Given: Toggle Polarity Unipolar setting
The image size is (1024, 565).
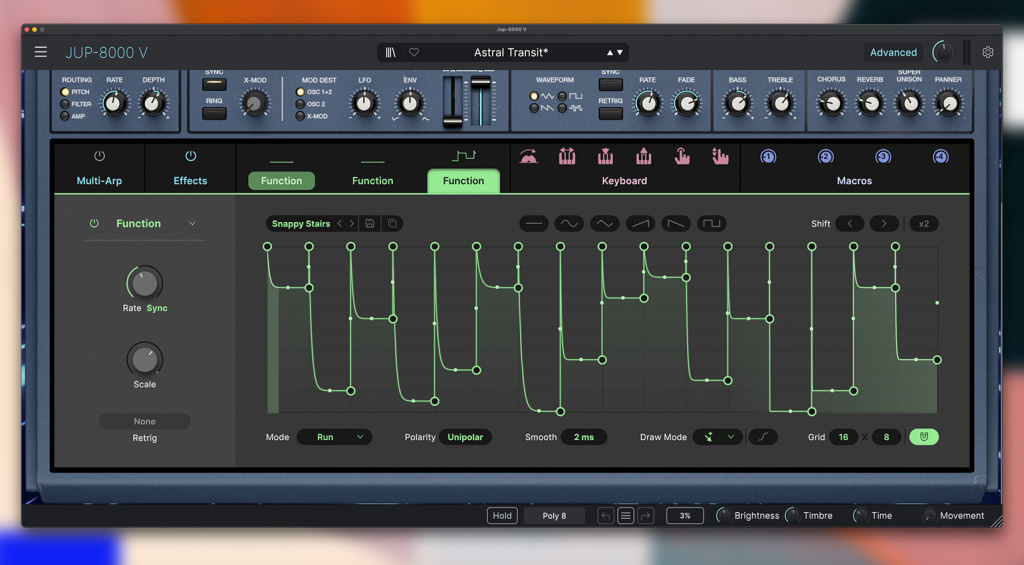Looking at the screenshot, I should [x=465, y=437].
